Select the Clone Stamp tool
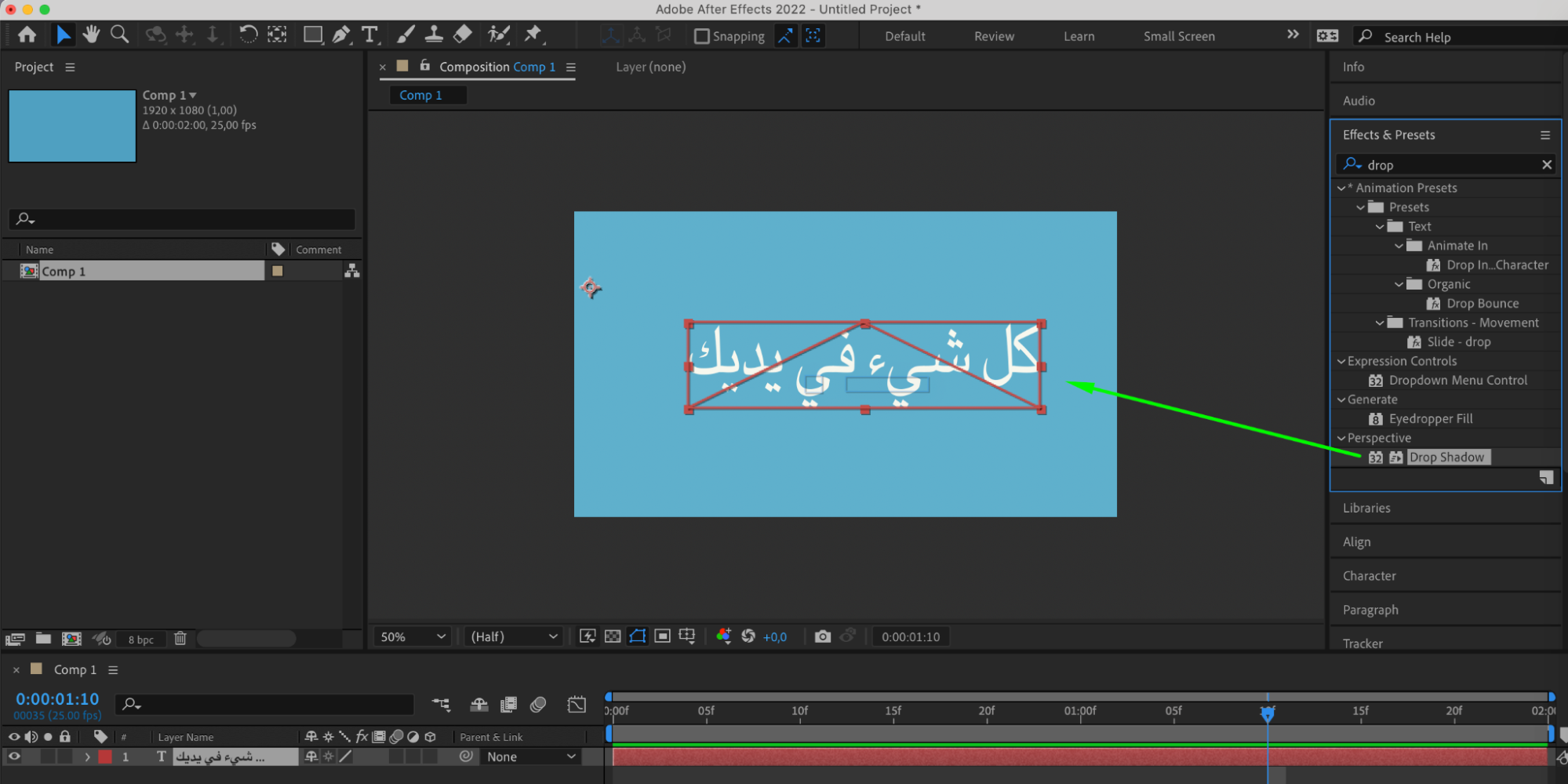 pos(434,35)
